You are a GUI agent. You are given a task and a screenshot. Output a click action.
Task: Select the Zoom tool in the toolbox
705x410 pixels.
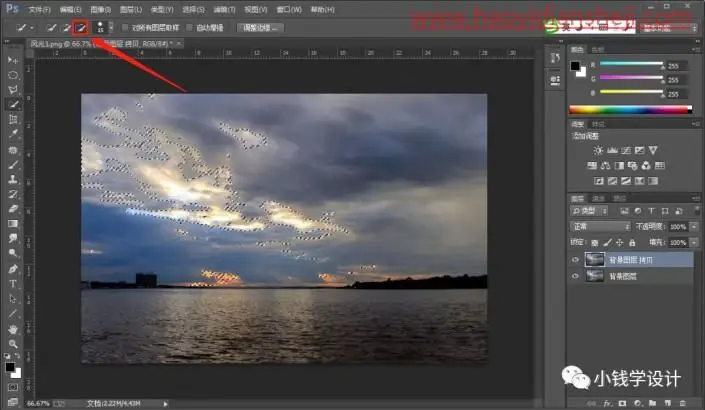coord(13,344)
